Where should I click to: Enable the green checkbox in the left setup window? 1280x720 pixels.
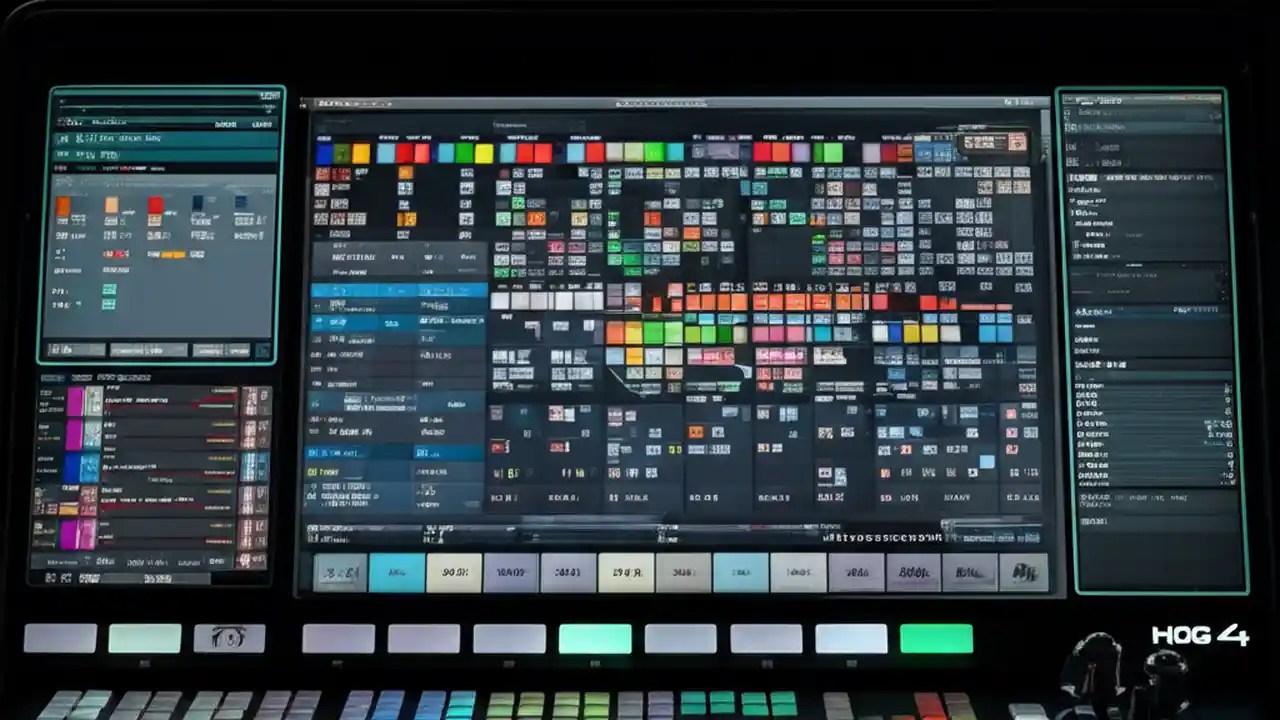tap(109, 289)
